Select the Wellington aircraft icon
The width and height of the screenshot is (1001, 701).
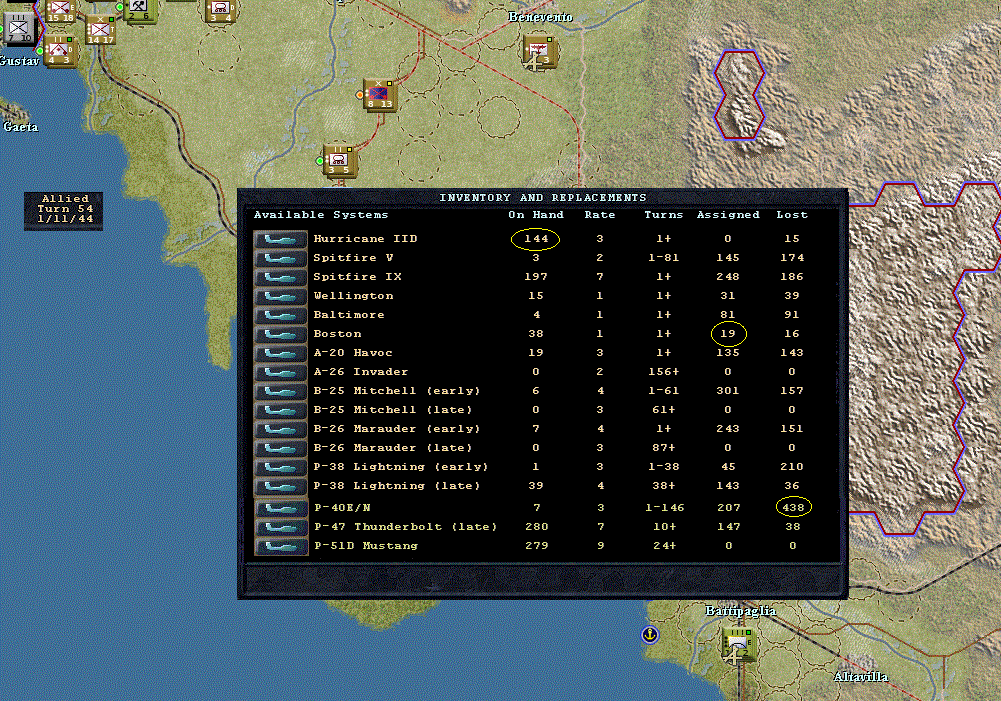point(281,296)
